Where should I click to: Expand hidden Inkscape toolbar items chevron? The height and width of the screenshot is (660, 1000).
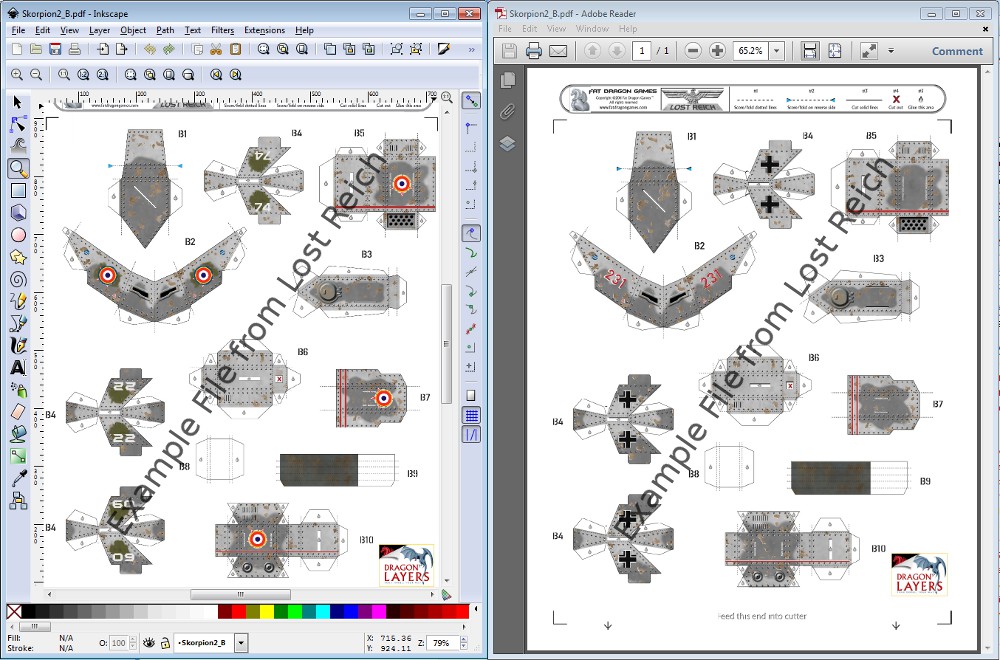473,49
